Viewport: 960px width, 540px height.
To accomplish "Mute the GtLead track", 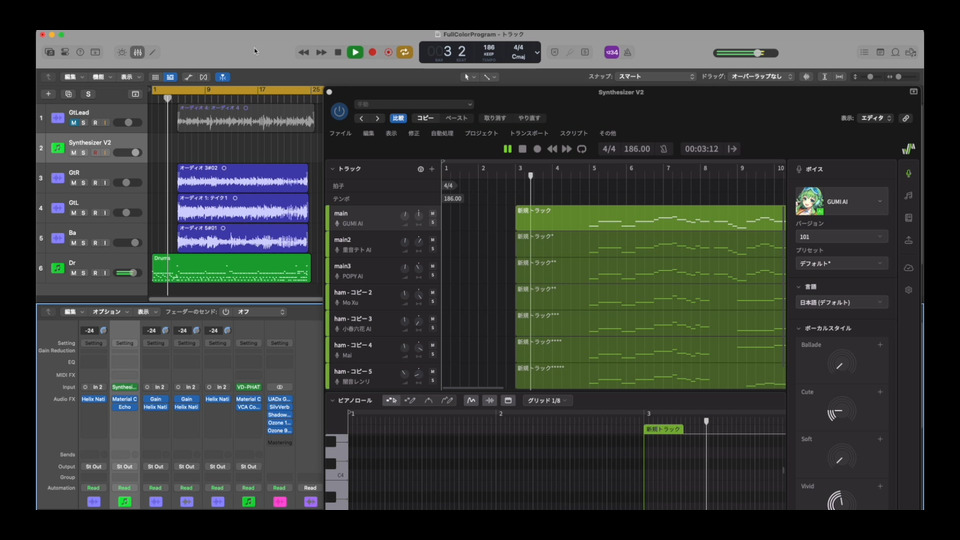I will click(74, 122).
